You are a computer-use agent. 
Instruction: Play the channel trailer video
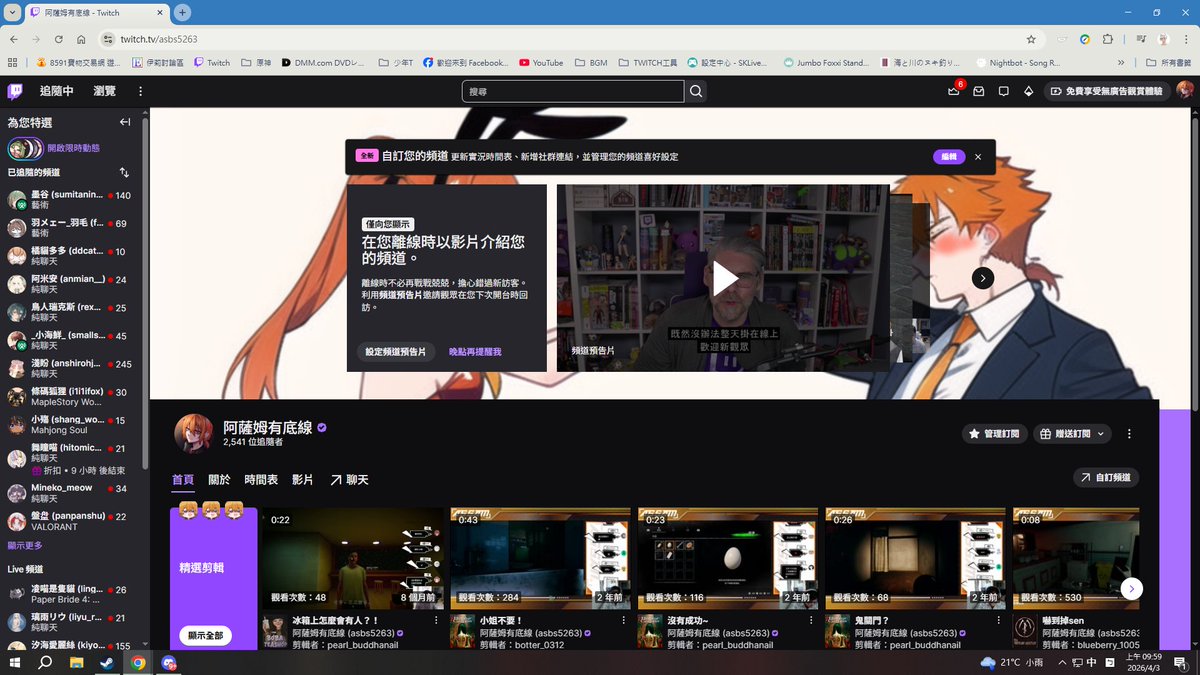(727, 278)
